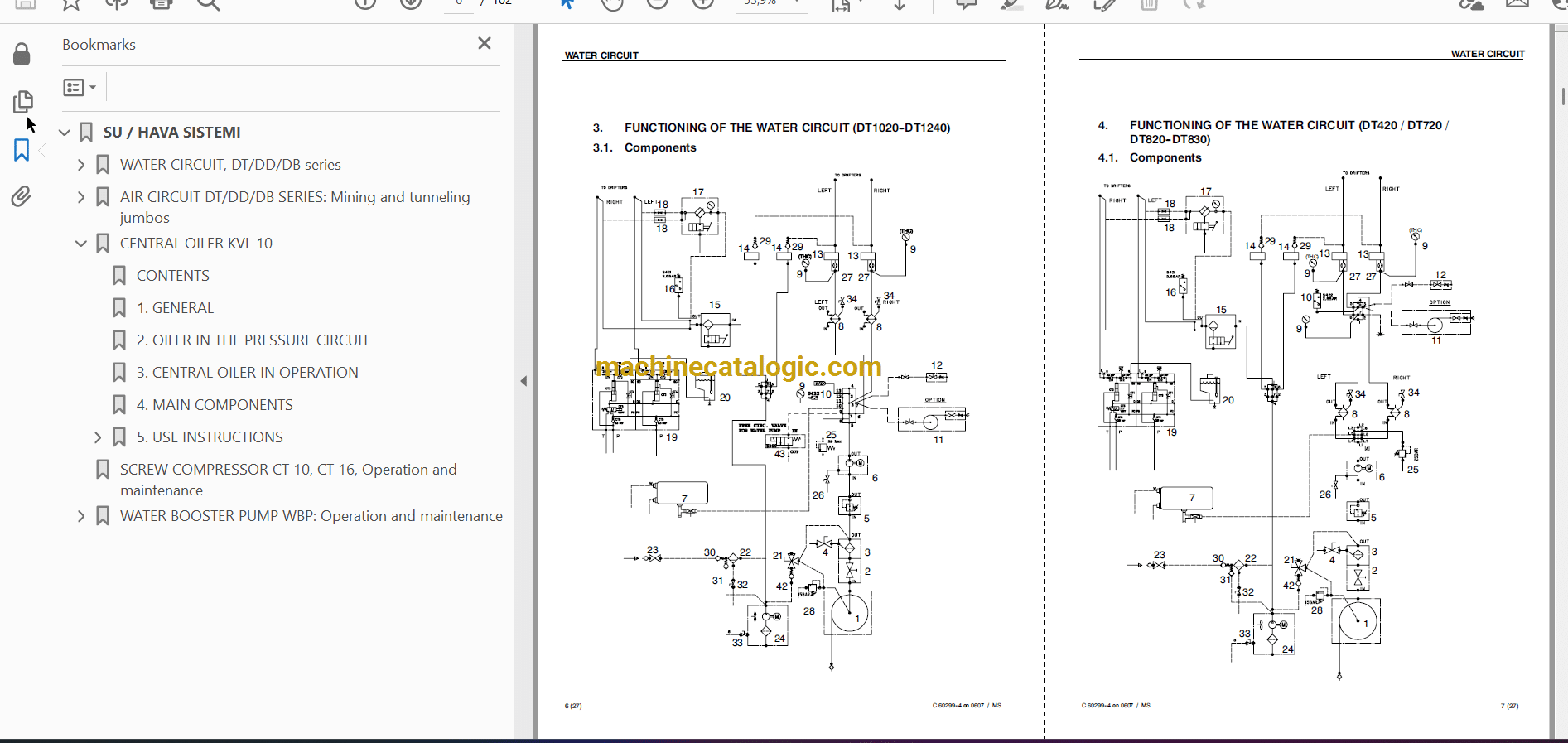Click the security lock icon
Image resolution: width=1568 pixels, height=743 pixels.
pyautogui.click(x=22, y=55)
